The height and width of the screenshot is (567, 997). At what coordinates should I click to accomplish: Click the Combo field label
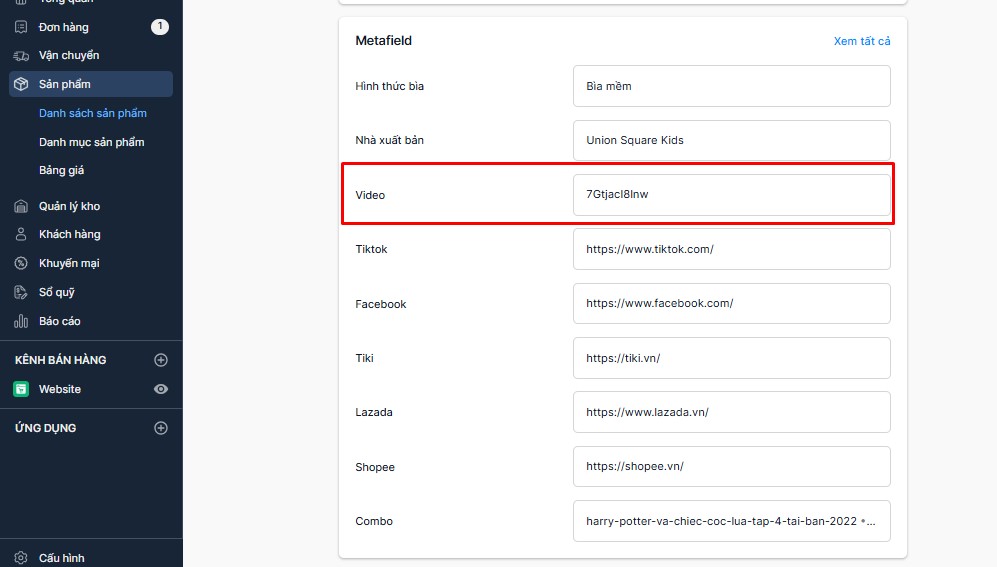[x=374, y=521]
